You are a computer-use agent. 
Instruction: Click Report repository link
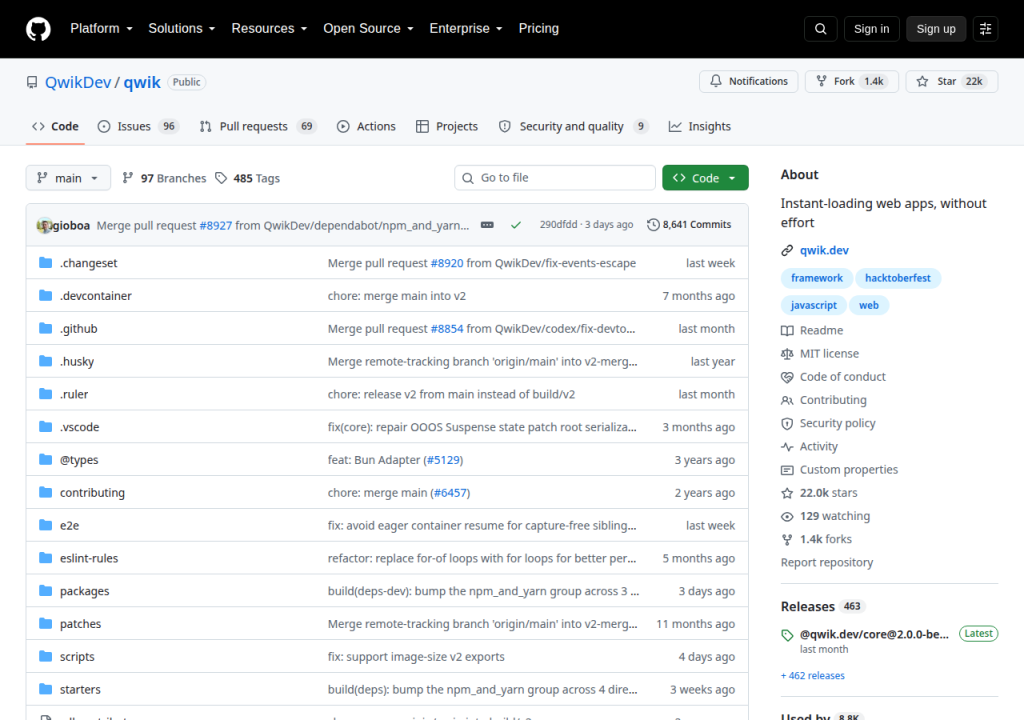click(x=827, y=563)
